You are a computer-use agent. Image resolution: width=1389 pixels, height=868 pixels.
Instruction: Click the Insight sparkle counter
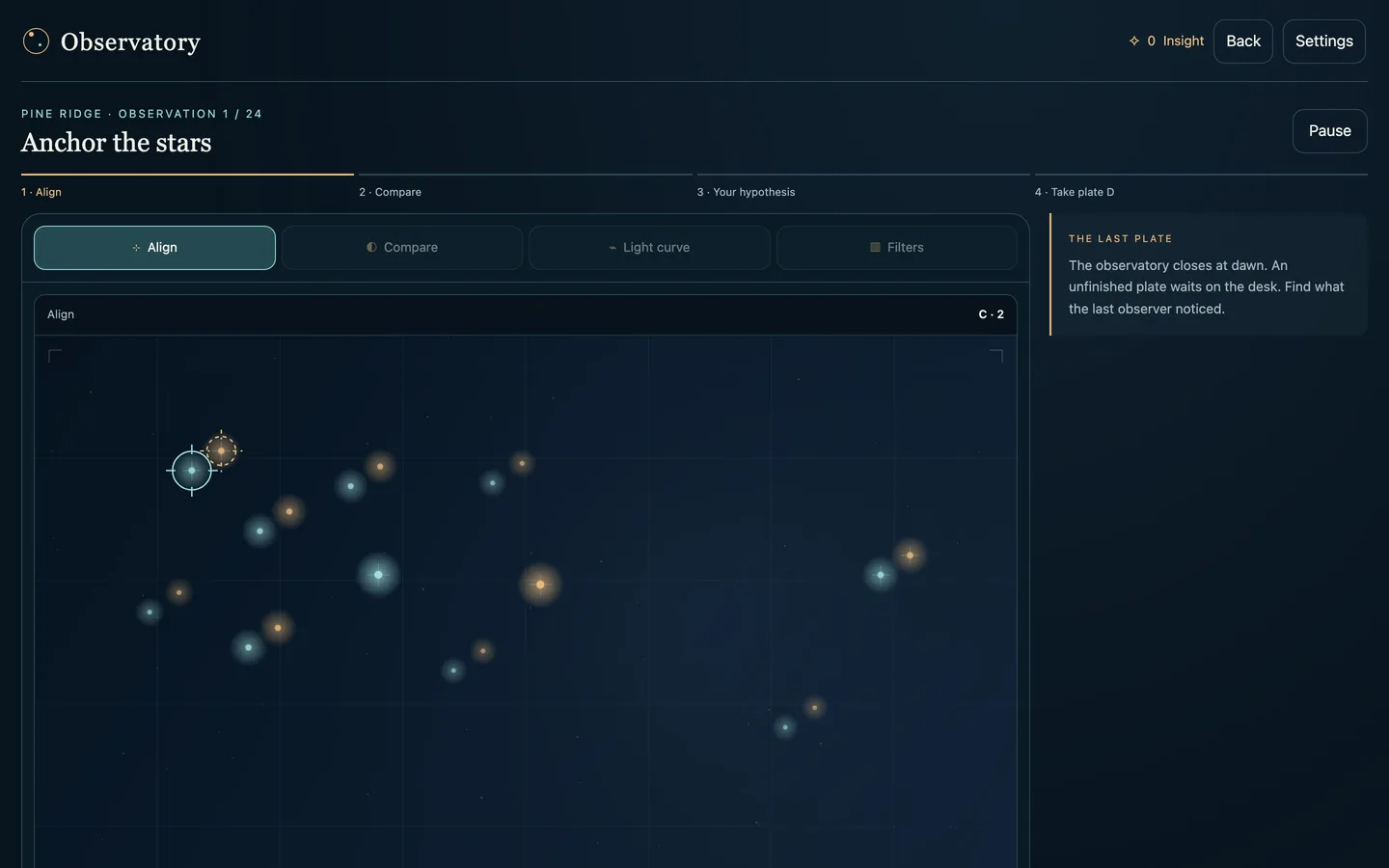(1166, 41)
